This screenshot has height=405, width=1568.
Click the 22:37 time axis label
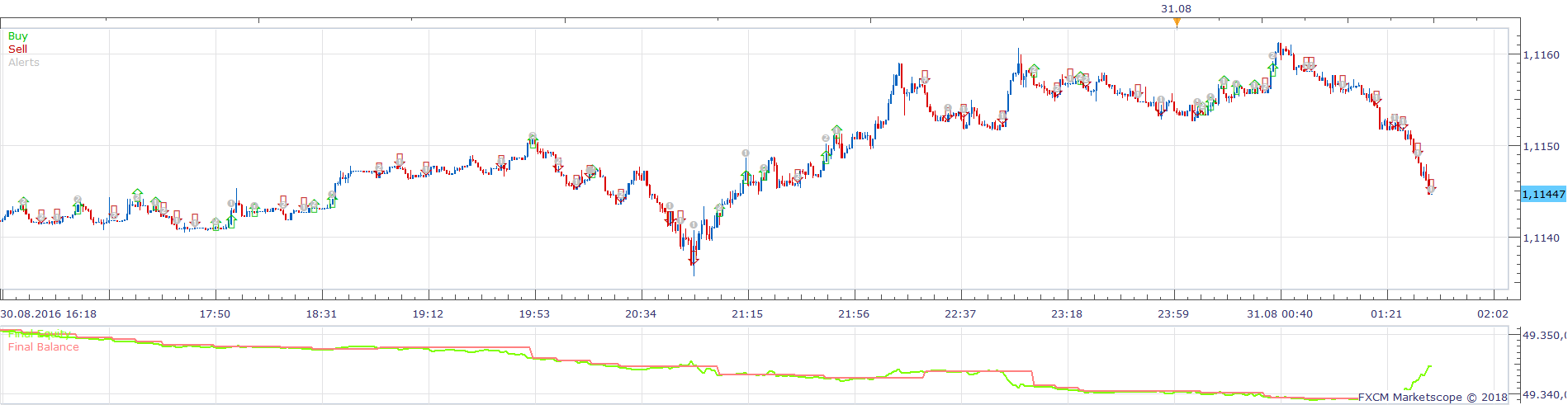click(960, 314)
